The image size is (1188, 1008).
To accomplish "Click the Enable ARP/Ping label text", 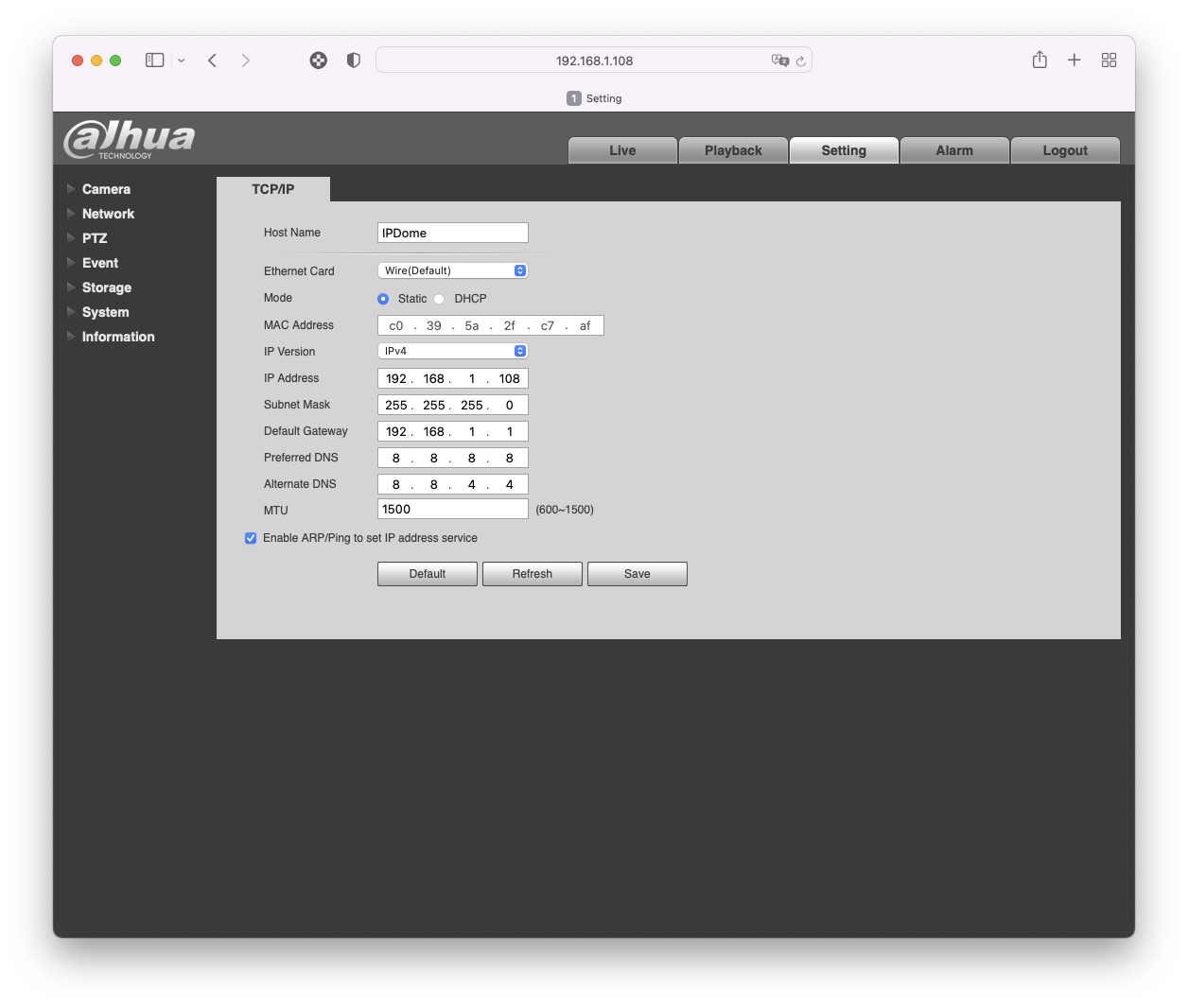I will (x=370, y=538).
